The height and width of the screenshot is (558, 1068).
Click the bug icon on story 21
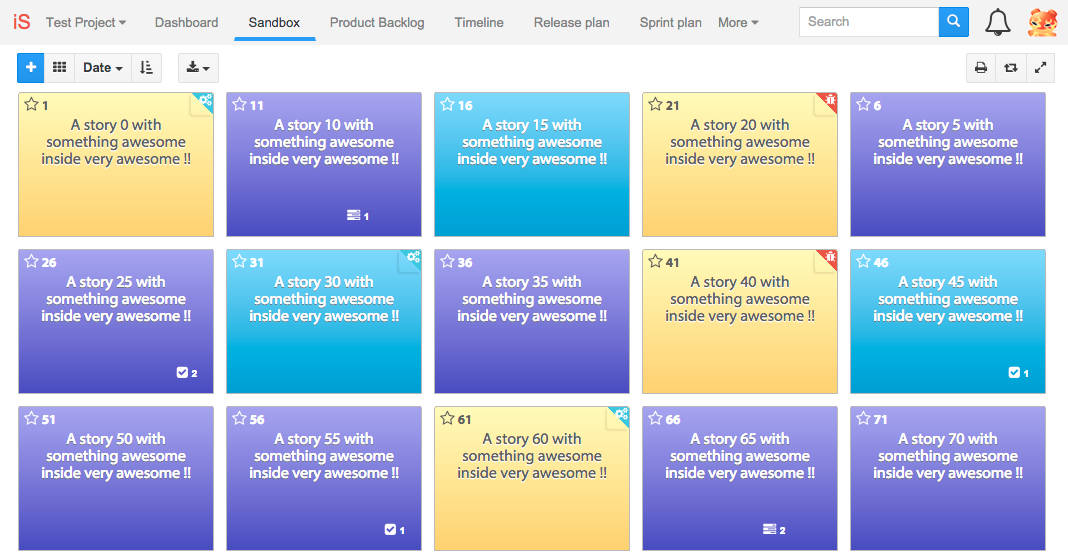coord(830,101)
